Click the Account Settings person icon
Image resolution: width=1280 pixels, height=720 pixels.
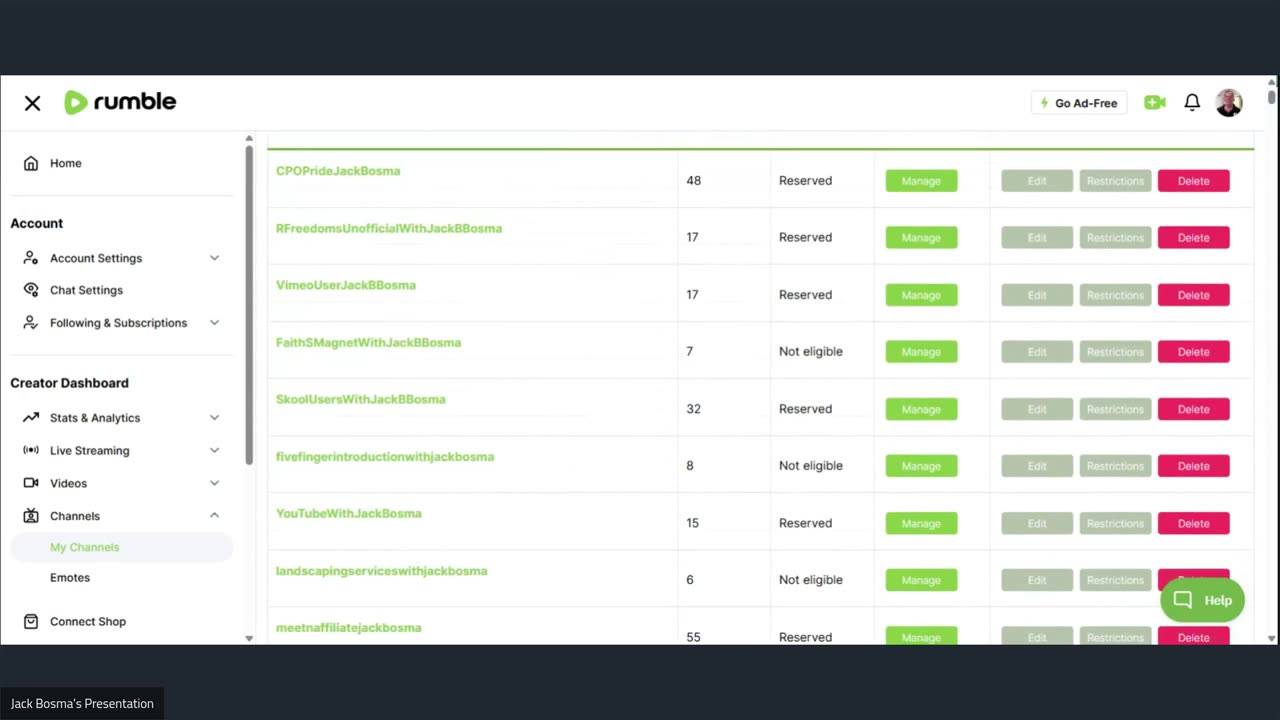tap(31, 258)
